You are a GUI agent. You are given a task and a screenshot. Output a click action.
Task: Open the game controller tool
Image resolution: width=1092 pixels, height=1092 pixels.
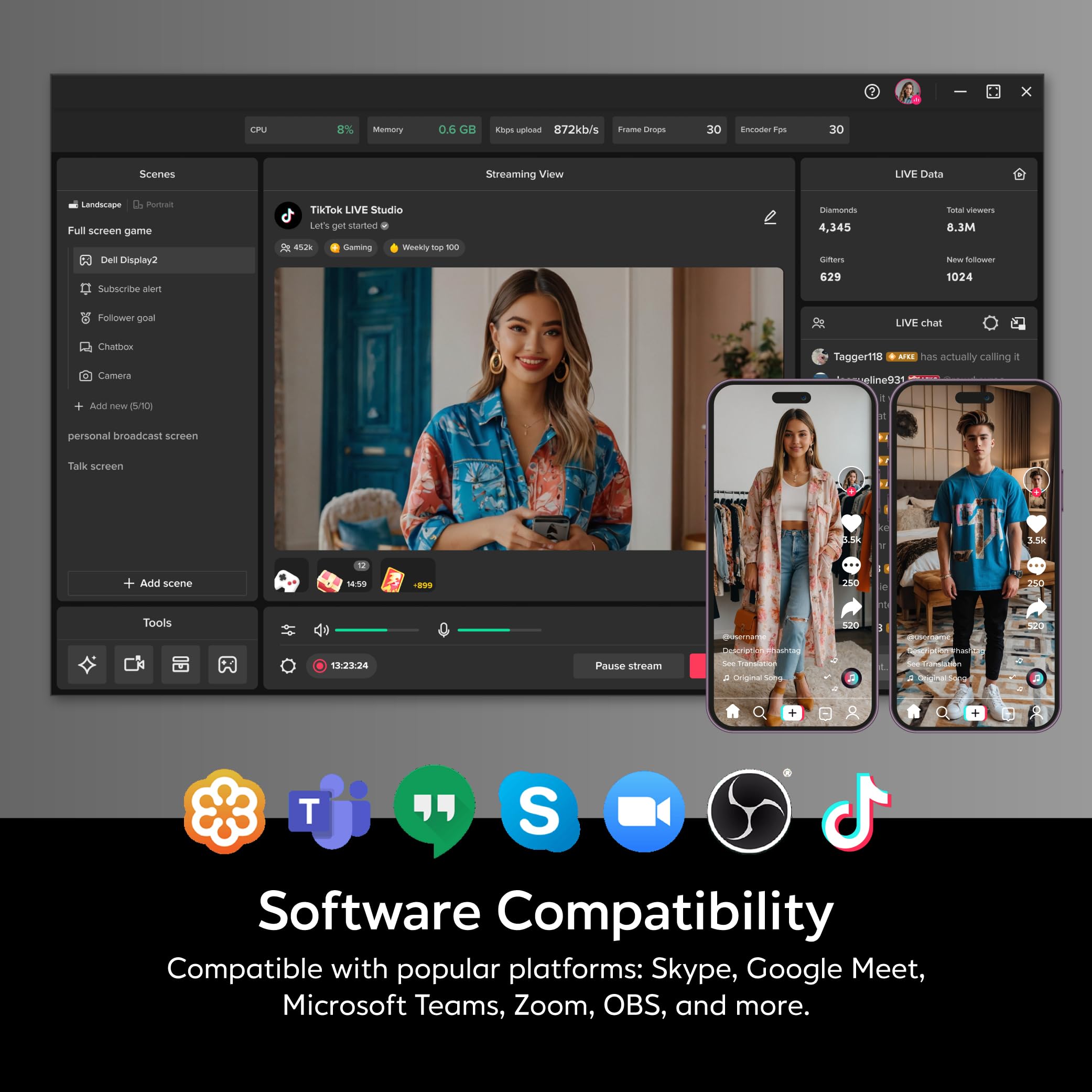click(228, 664)
